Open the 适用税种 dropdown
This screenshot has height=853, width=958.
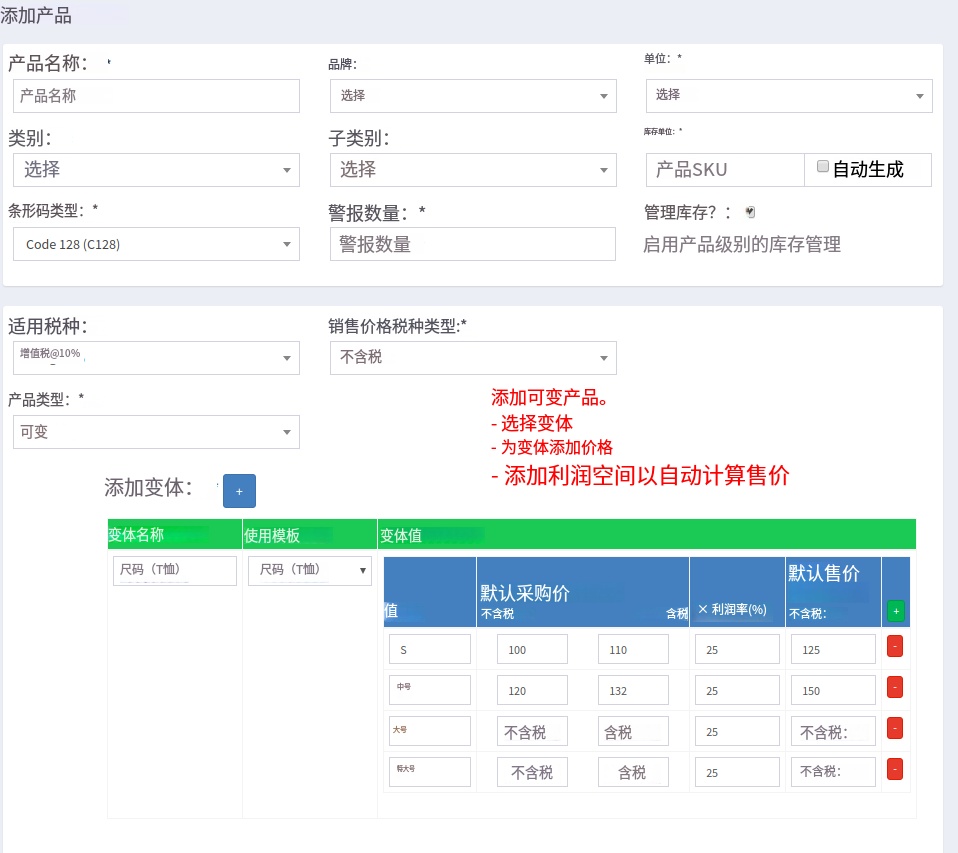[156, 357]
